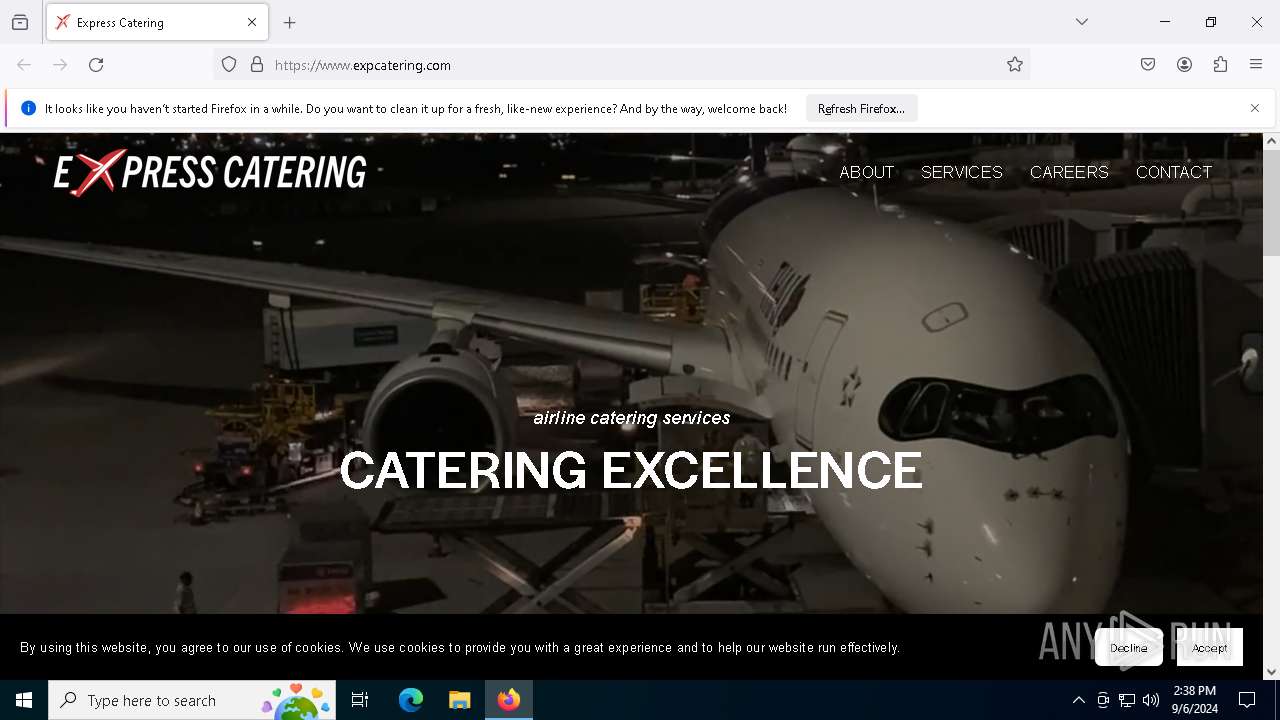Open the ABOUT menu item
The height and width of the screenshot is (720, 1280).
866,172
